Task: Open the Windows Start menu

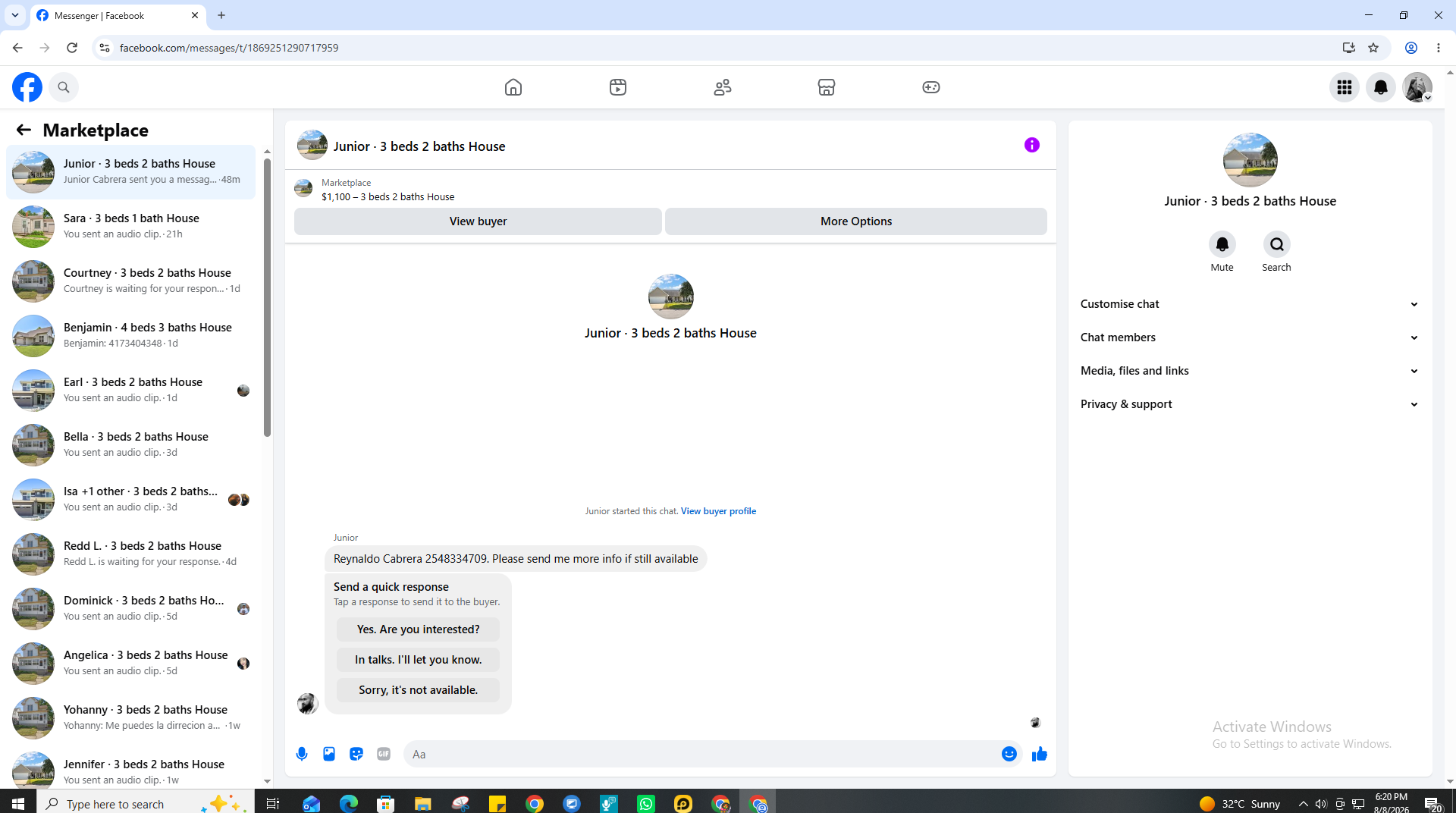Action: [18, 804]
